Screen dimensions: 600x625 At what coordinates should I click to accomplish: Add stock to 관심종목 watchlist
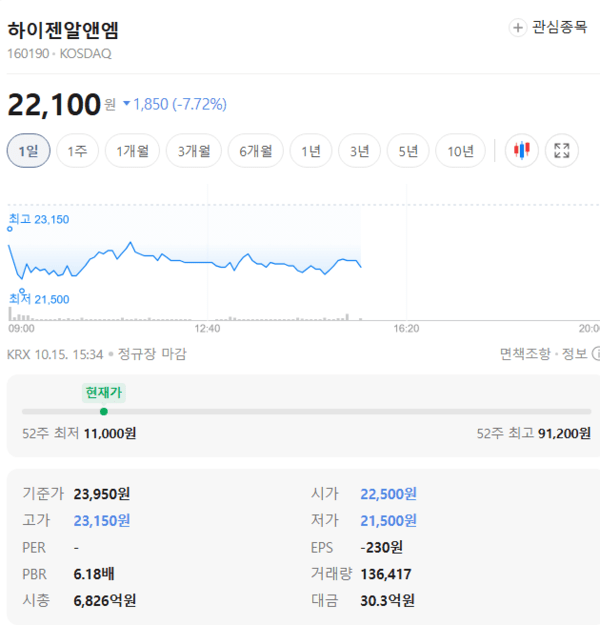point(548,28)
